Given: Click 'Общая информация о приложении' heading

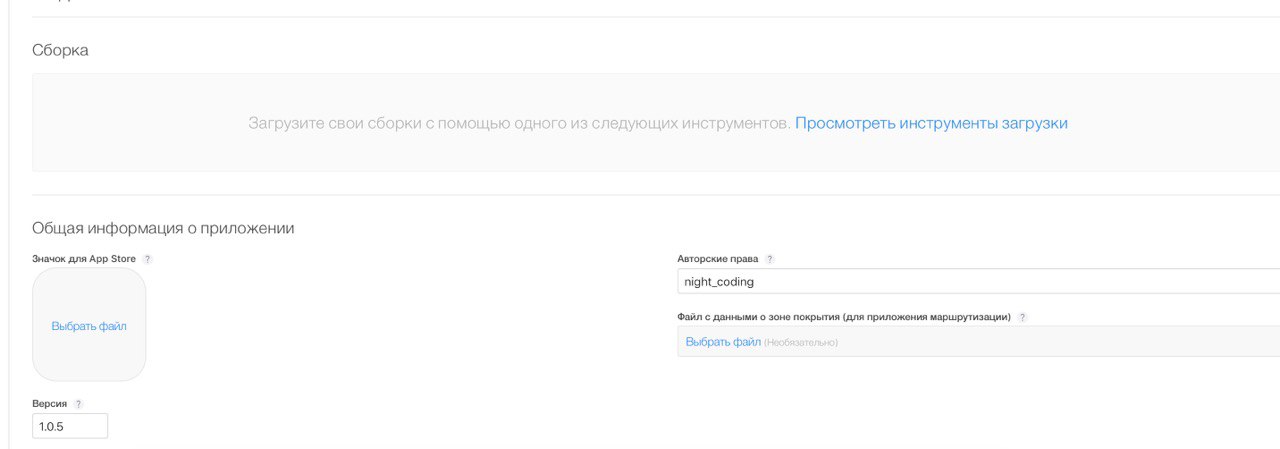Looking at the screenshot, I should pos(163,228).
